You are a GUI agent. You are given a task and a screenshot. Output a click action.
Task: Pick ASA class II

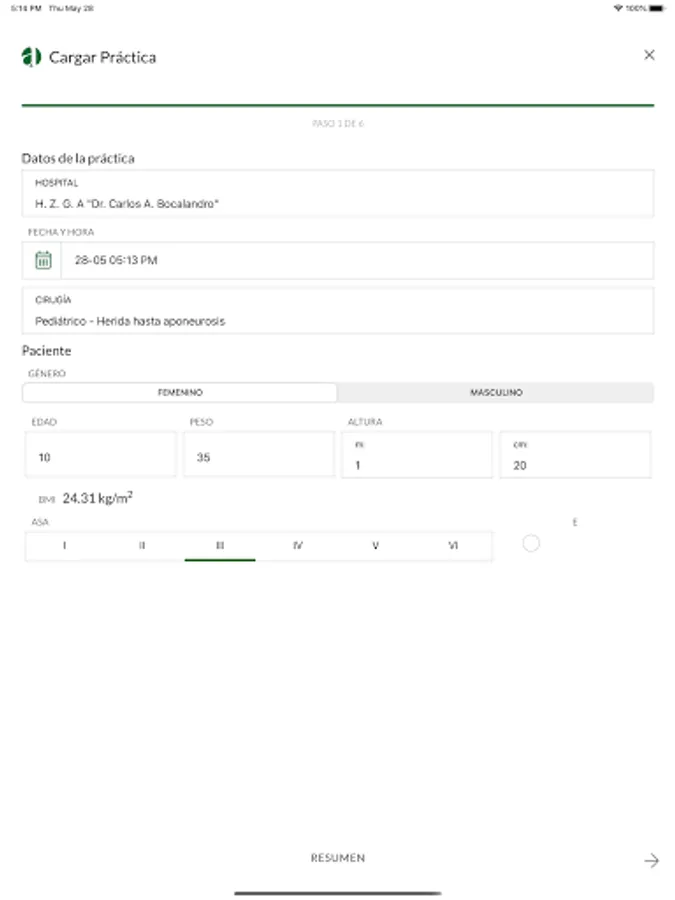(x=142, y=546)
